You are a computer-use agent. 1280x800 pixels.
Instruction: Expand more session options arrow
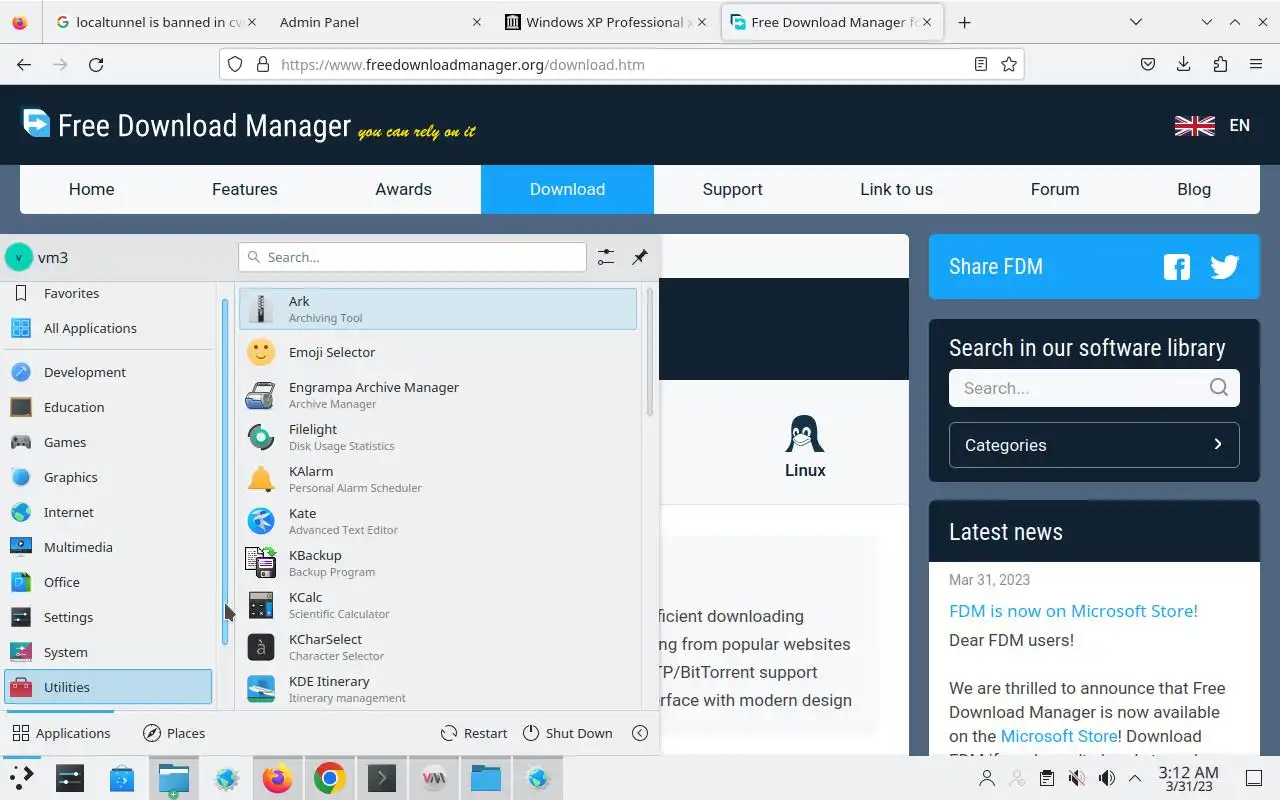640,733
